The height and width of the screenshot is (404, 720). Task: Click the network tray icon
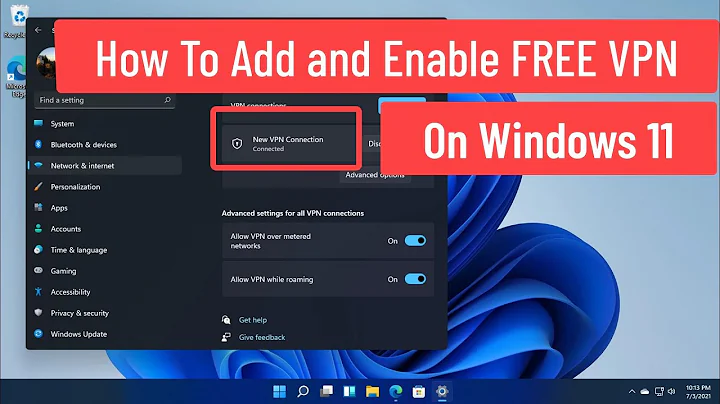(659, 392)
